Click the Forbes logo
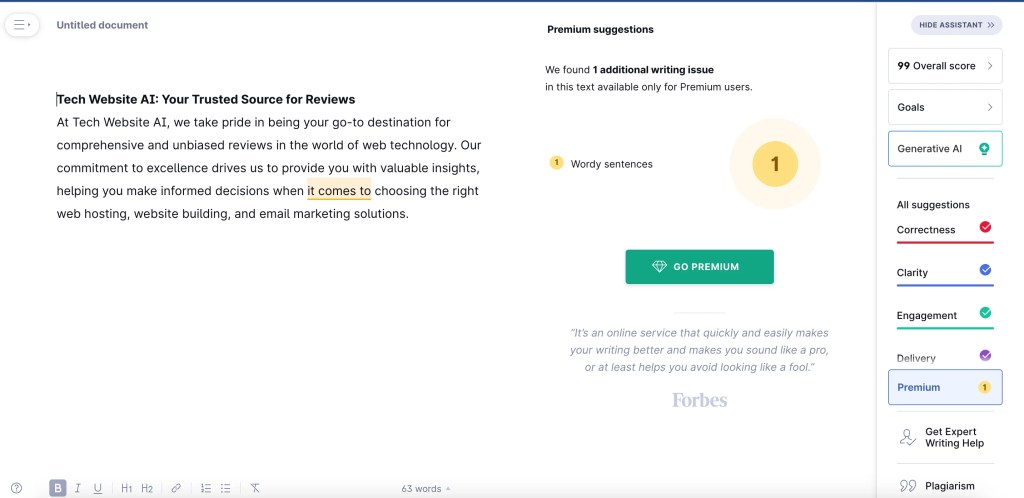Viewport: 1024px width, 498px height. tap(699, 399)
